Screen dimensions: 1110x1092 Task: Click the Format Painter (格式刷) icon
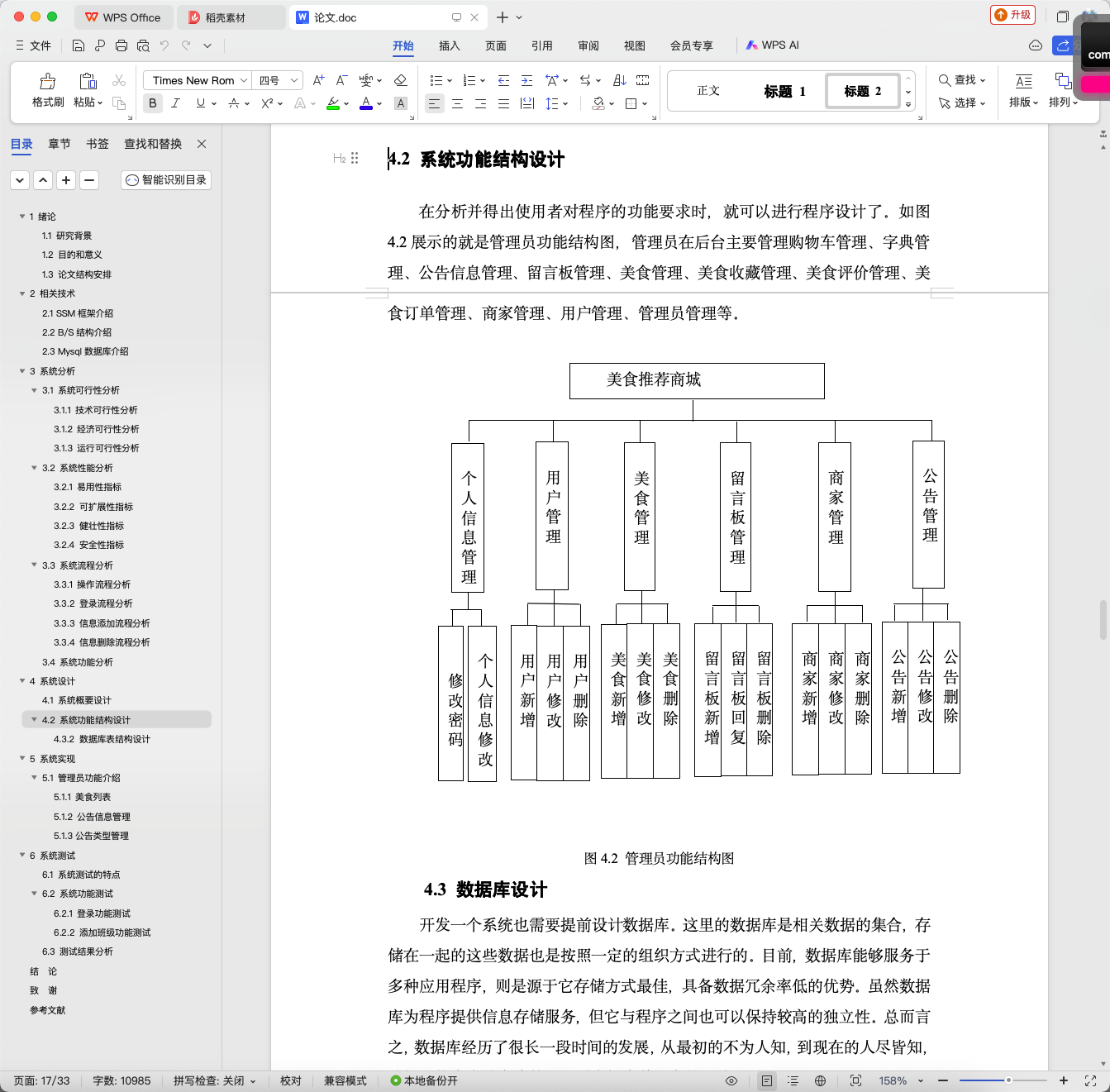coord(48,81)
